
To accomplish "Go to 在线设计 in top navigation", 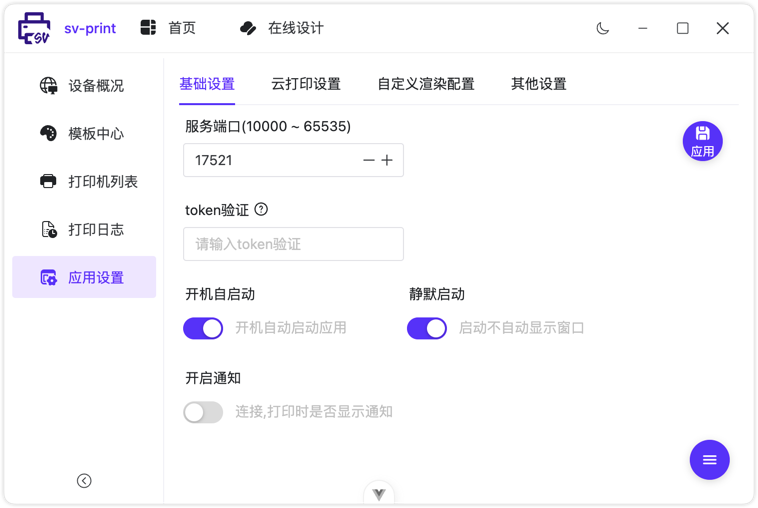I will click(282, 28).
